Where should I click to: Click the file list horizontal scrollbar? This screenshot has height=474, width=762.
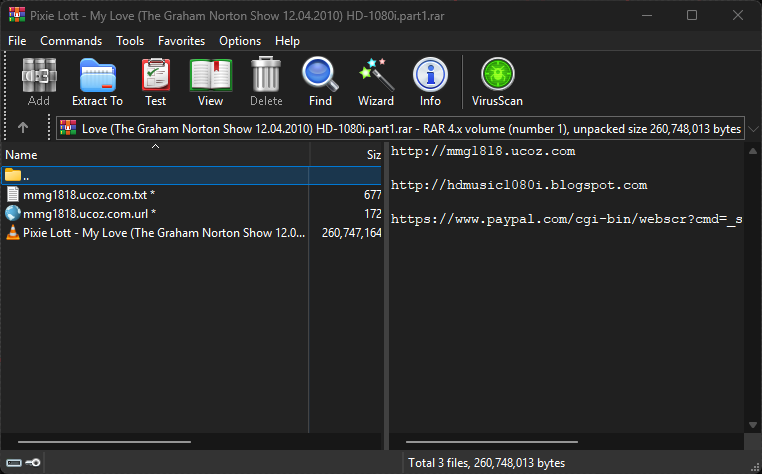coord(104,442)
